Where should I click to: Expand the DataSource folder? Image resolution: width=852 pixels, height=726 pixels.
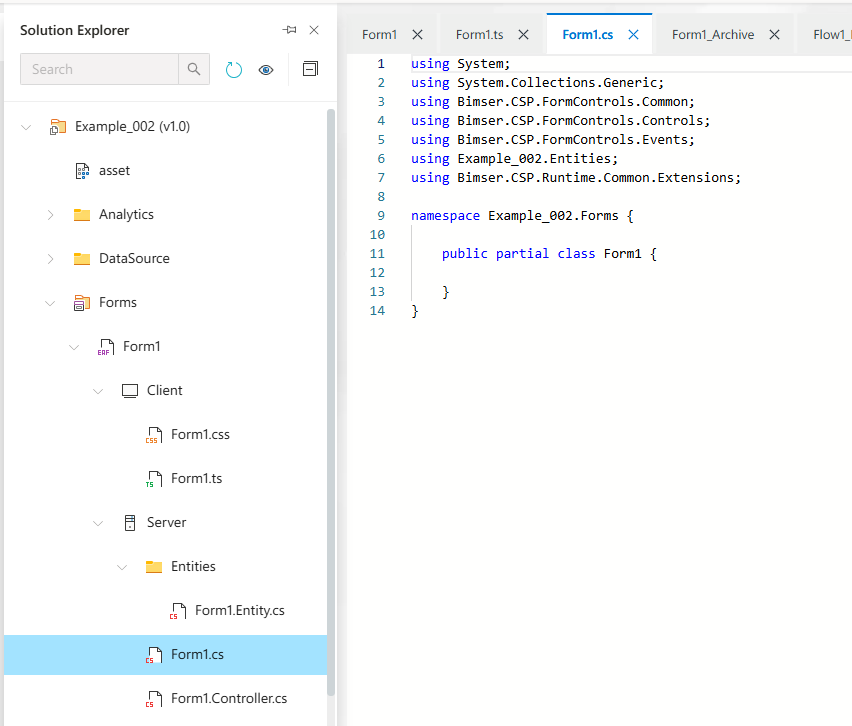[x=51, y=259]
